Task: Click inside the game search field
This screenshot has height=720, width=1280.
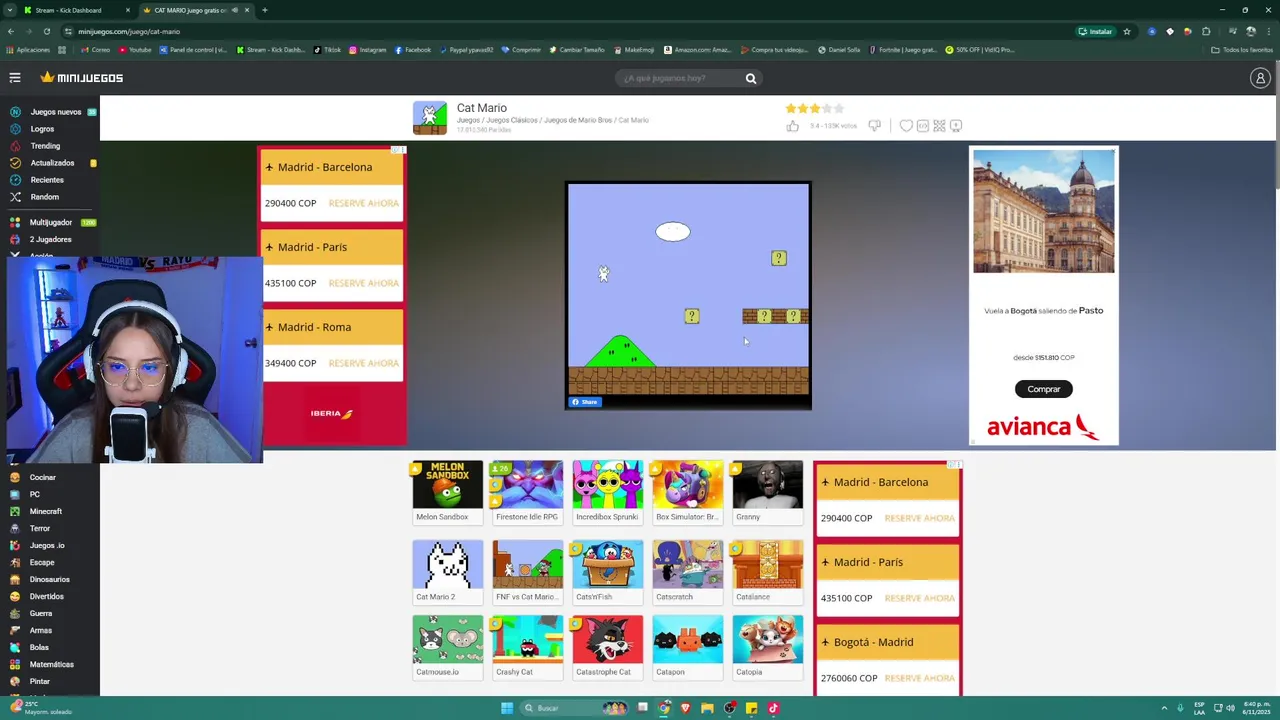Action: 680,78
